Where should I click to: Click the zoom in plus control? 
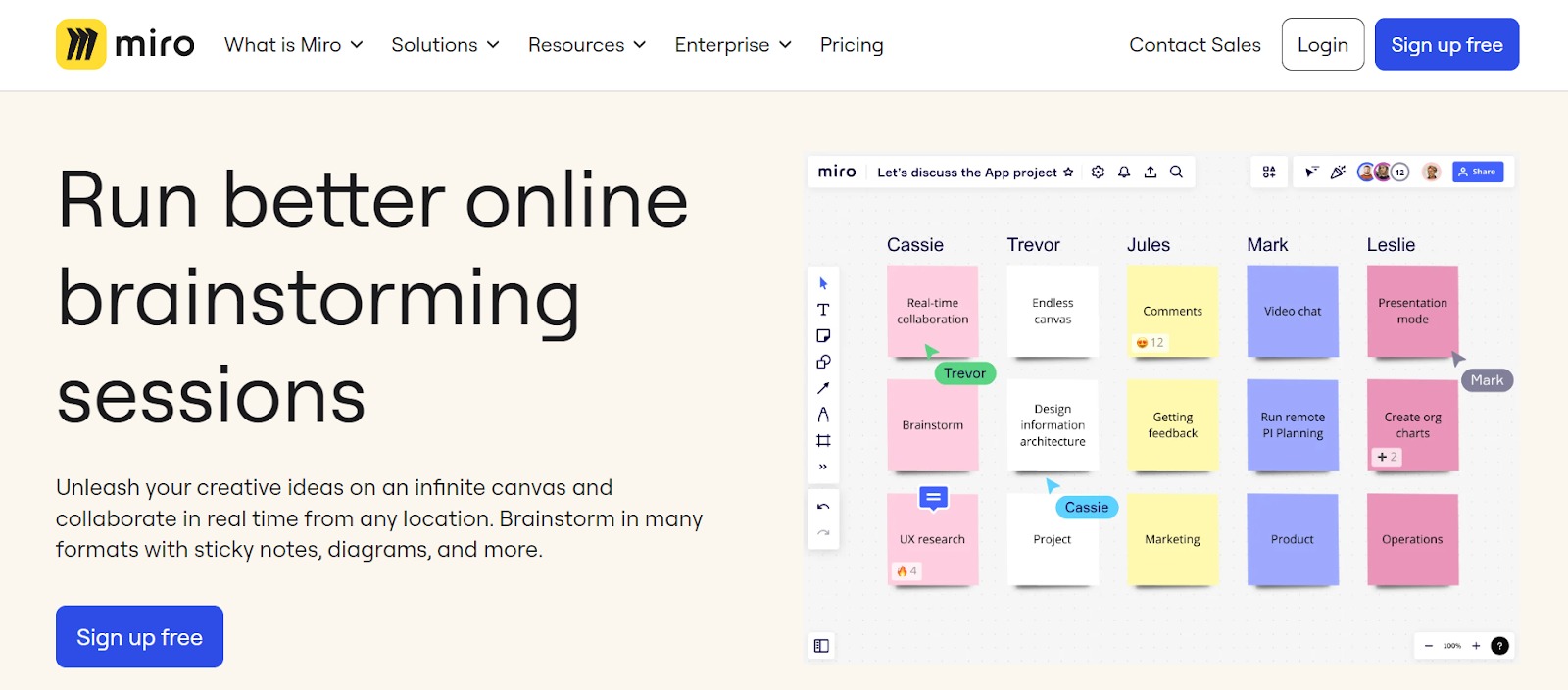point(1476,646)
